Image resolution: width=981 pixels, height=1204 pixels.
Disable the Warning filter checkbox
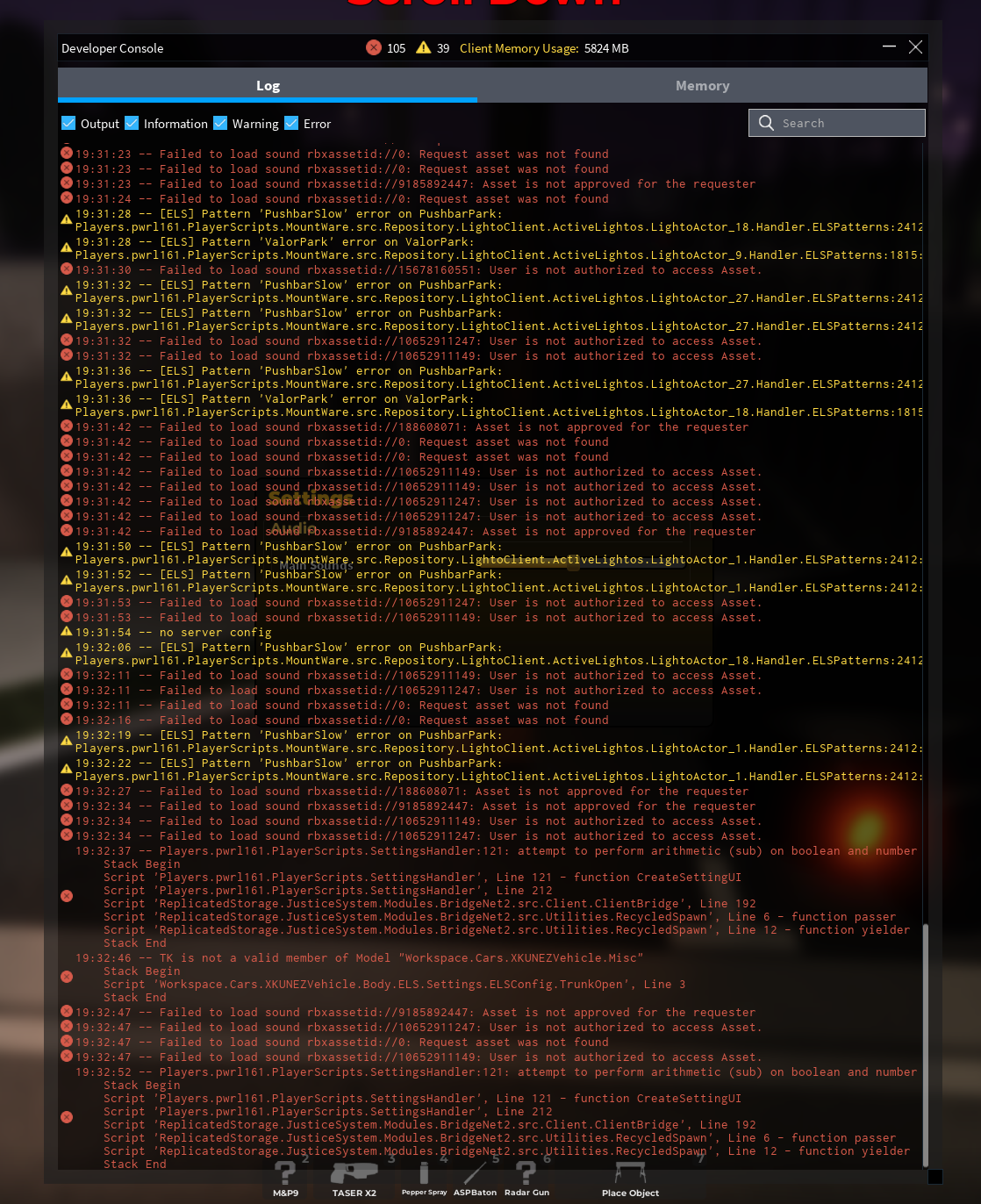(x=220, y=123)
